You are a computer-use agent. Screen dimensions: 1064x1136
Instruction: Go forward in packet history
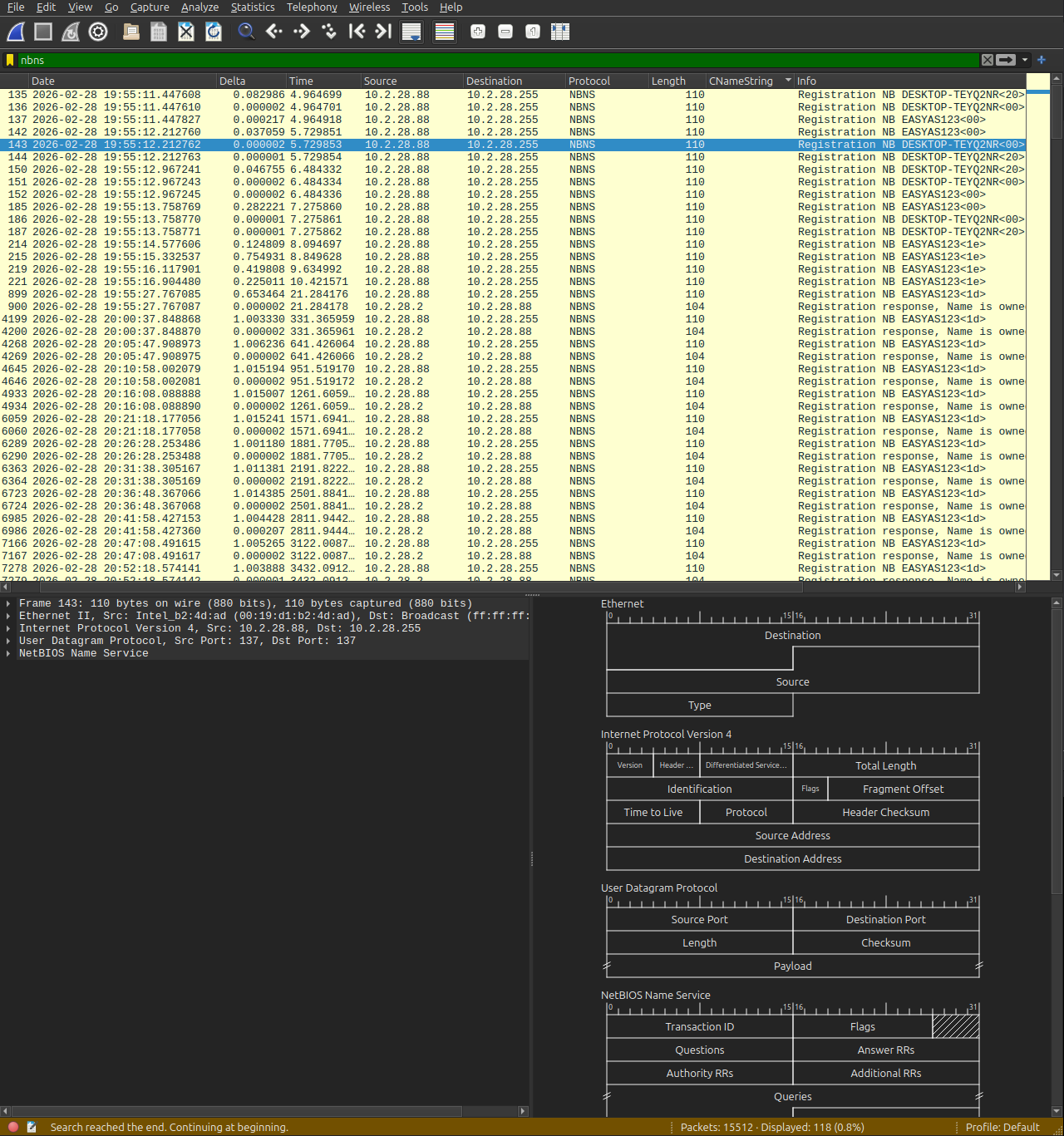coord(302,32)
